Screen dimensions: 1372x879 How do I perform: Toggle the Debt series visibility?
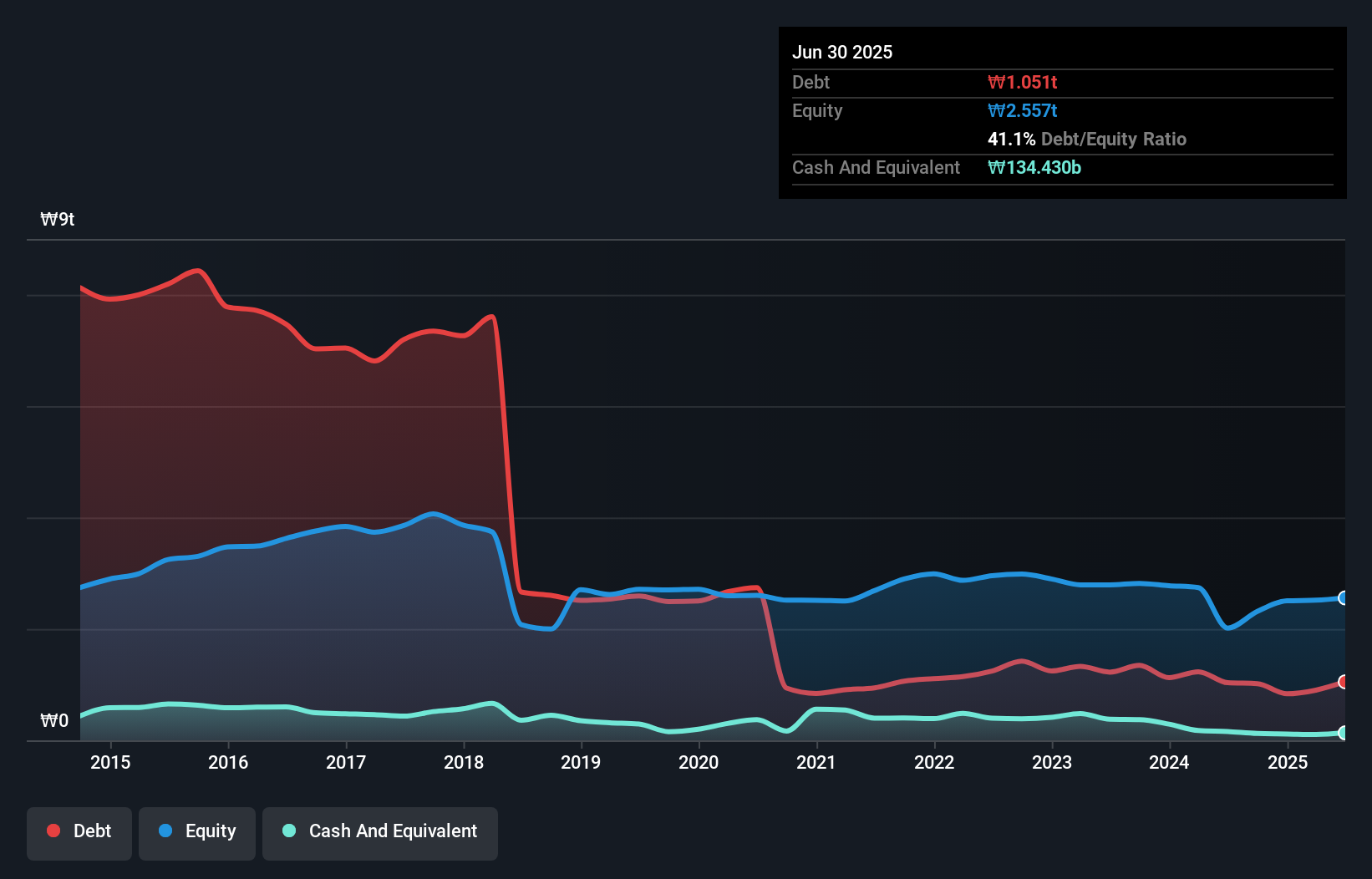click(79, 833)
